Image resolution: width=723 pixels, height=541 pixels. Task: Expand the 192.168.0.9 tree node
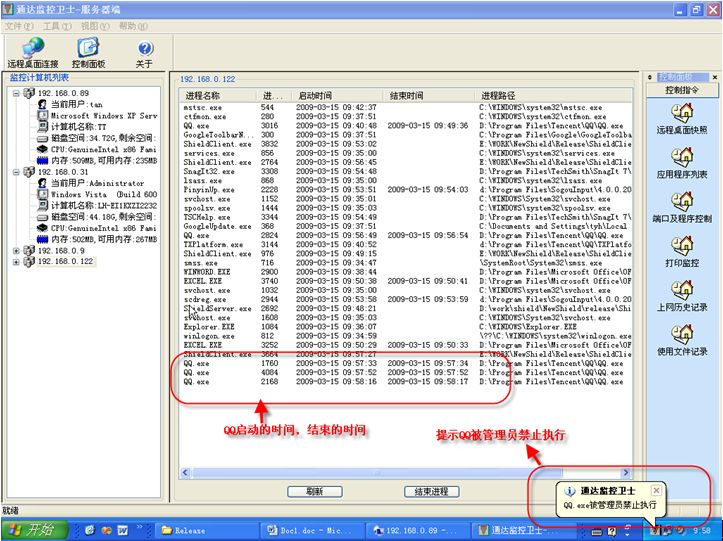click(16, 250)
